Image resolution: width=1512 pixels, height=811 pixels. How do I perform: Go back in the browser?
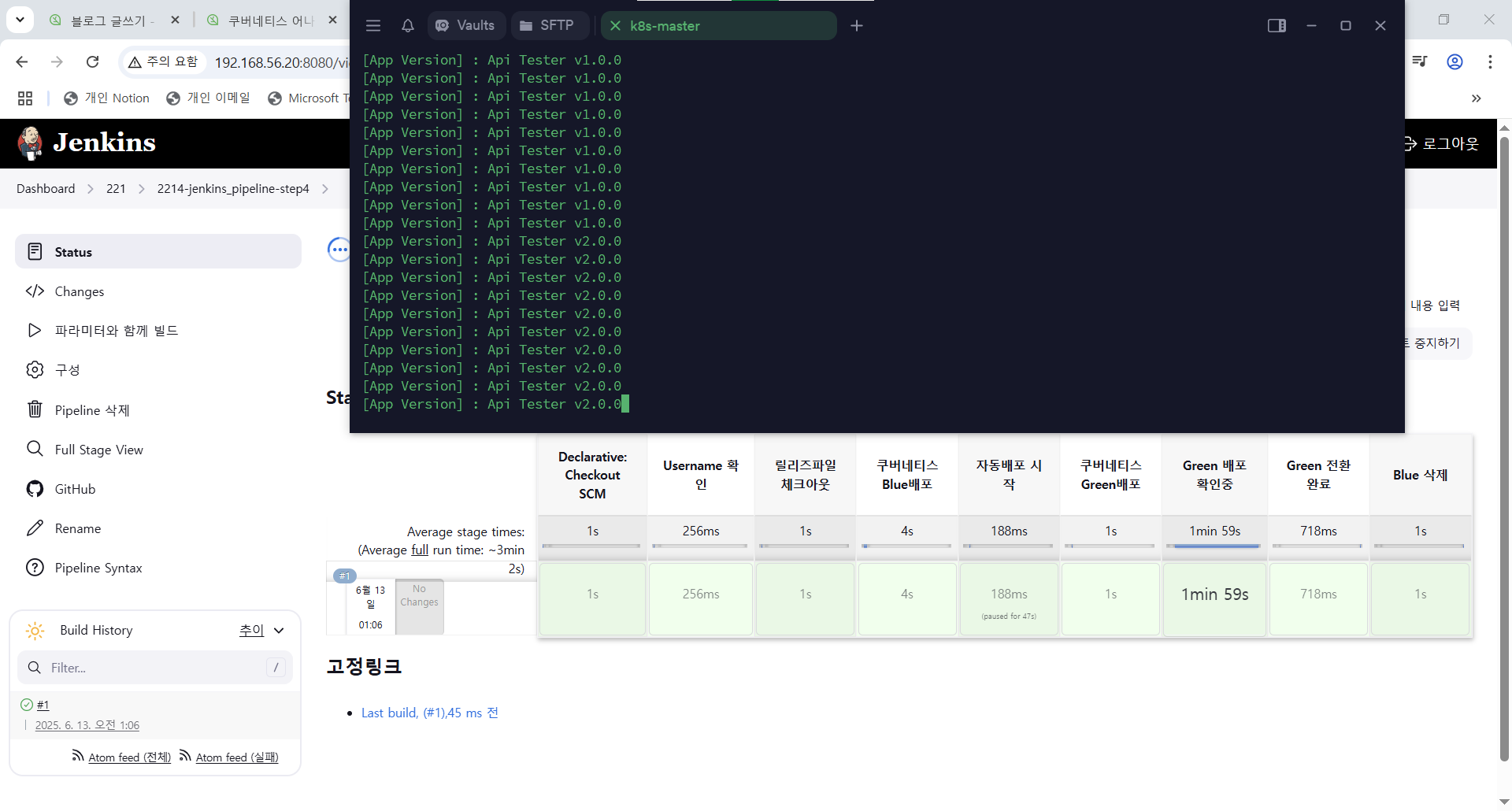coord(22,61)
